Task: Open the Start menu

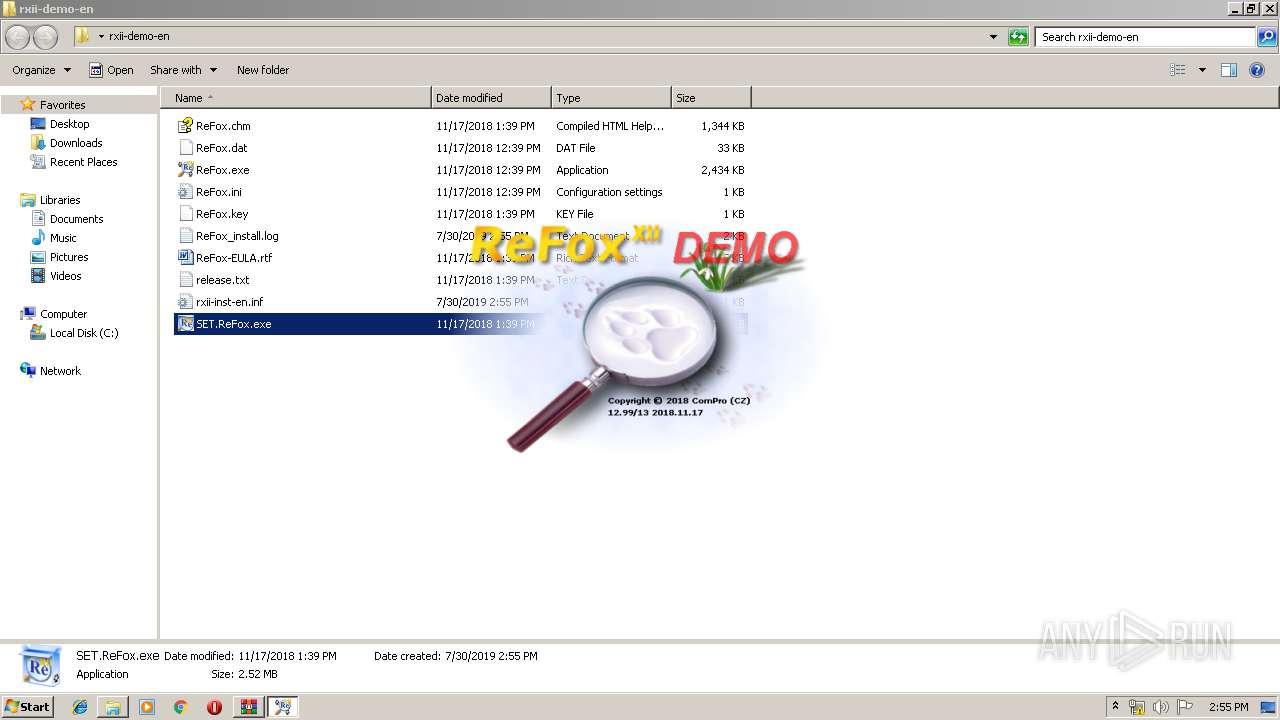Action: coord(28,707)
